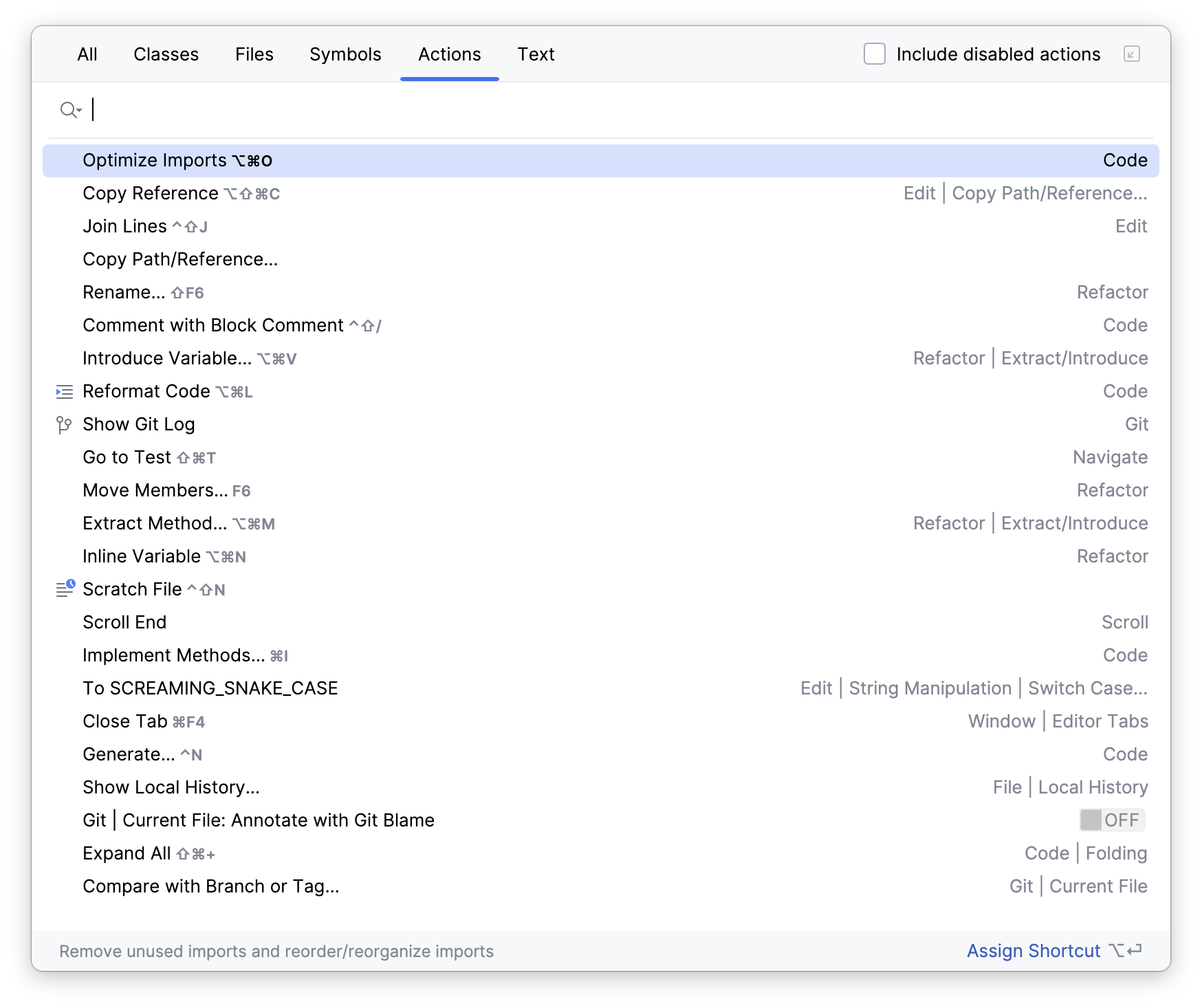Click the Git branch icon beside Show Git Log
This screenshot has width=1202, height=1008.
(x=64, y=424)
